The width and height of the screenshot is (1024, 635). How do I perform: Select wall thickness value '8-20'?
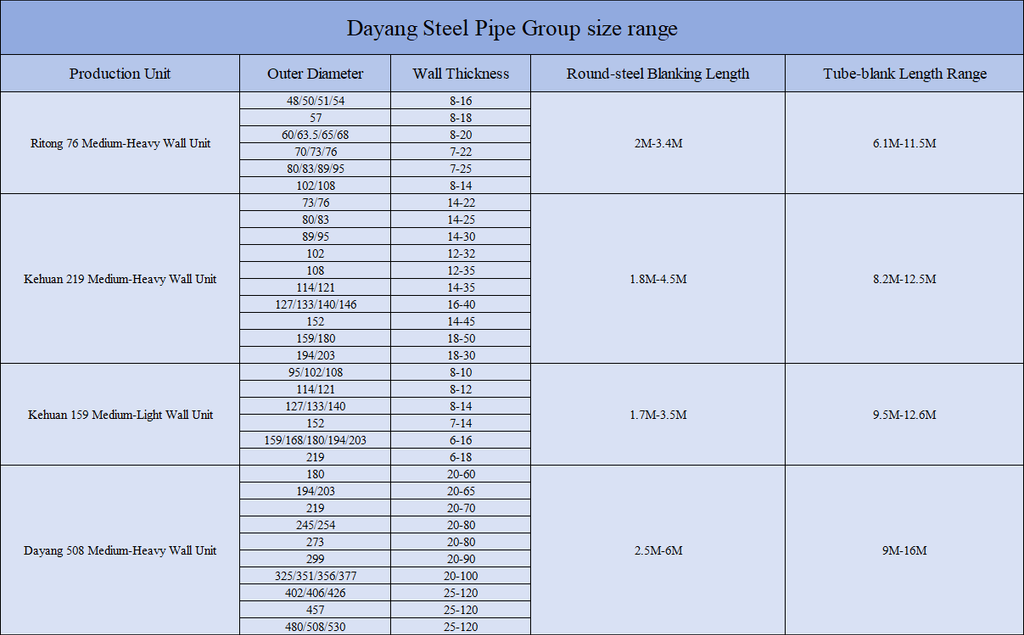point(461,135)
